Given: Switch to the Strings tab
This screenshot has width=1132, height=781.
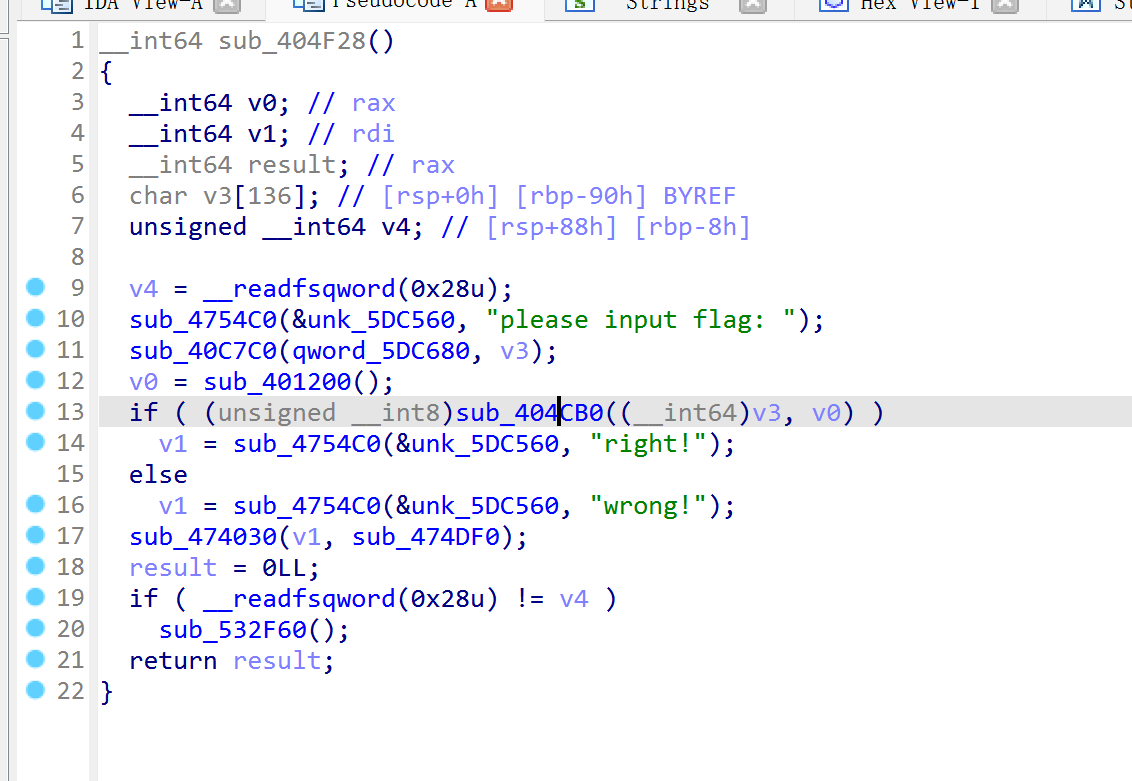Looking at the screenshot, I should tap(667, 5).
